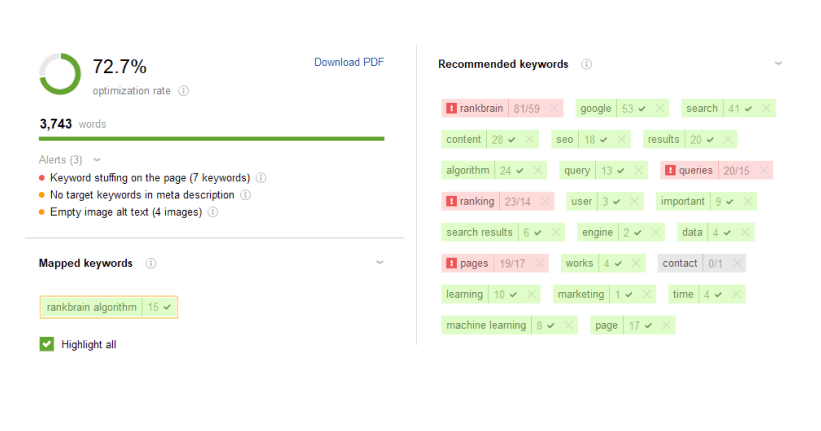
Task: Click the red warning icon on queries
Action: 670,170
